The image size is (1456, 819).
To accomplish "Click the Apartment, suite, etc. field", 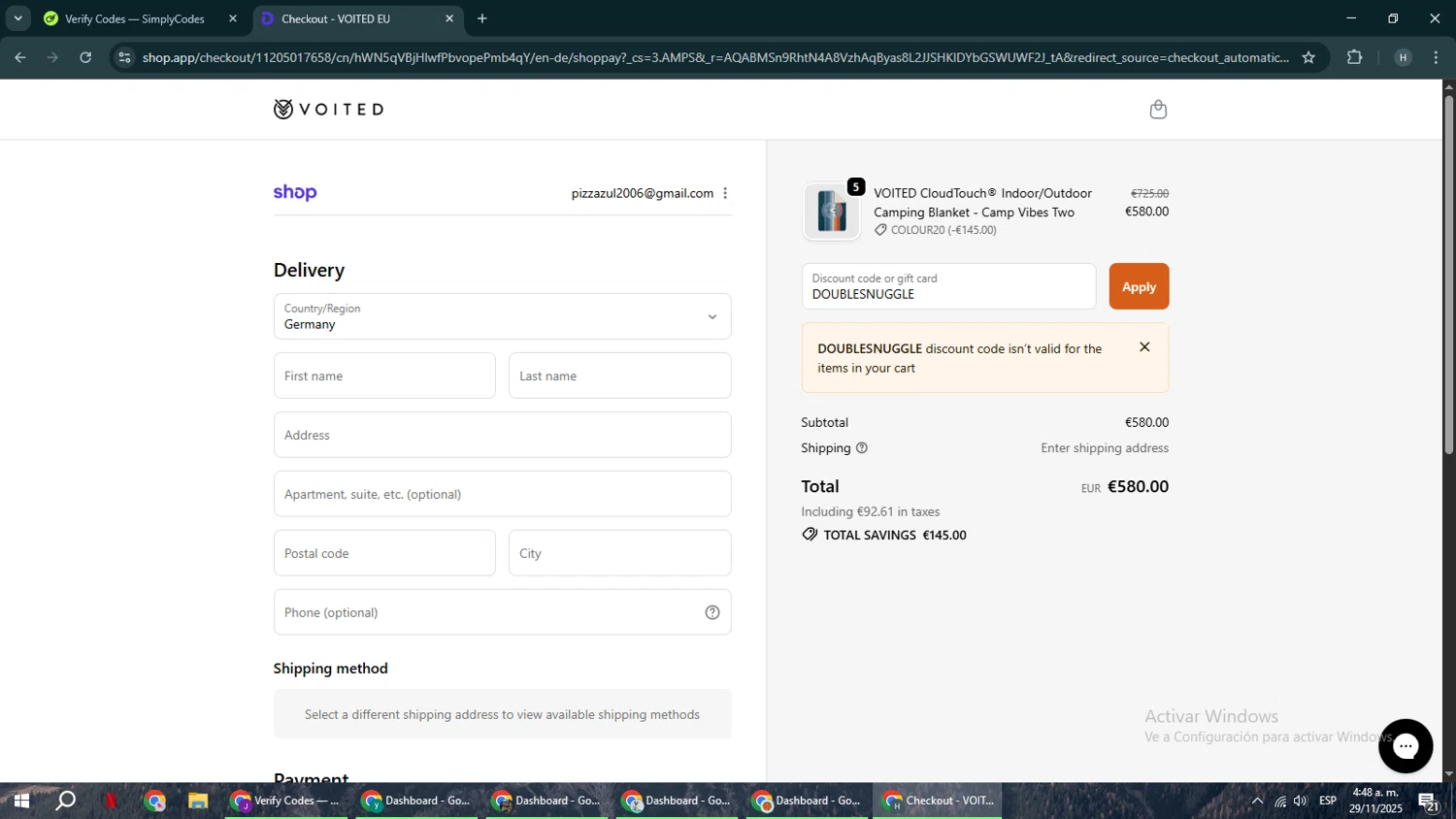I will pos(502,494).
